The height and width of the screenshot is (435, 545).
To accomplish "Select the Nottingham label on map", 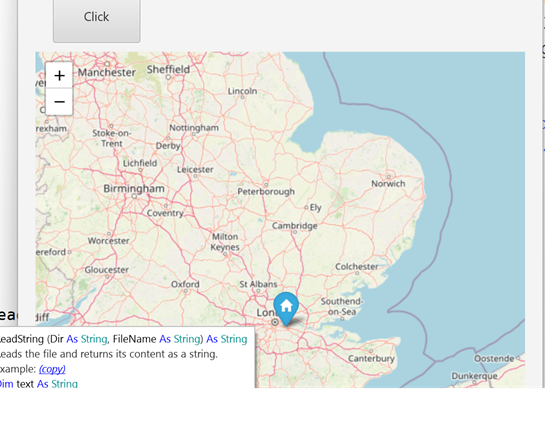I will (194, 128).
